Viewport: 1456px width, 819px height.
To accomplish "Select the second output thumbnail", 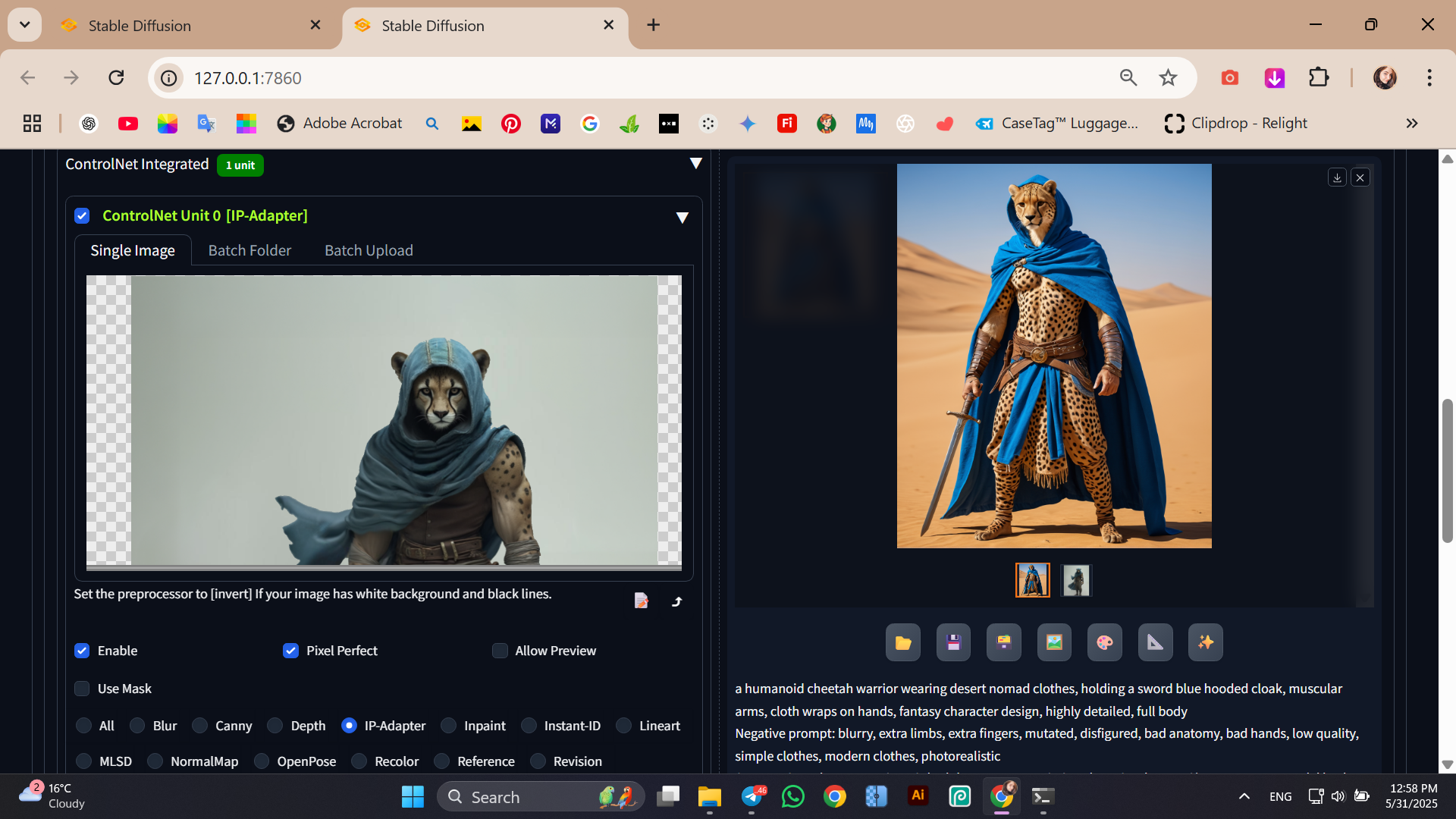I will pyautogui.click(x=1075, y=580).
